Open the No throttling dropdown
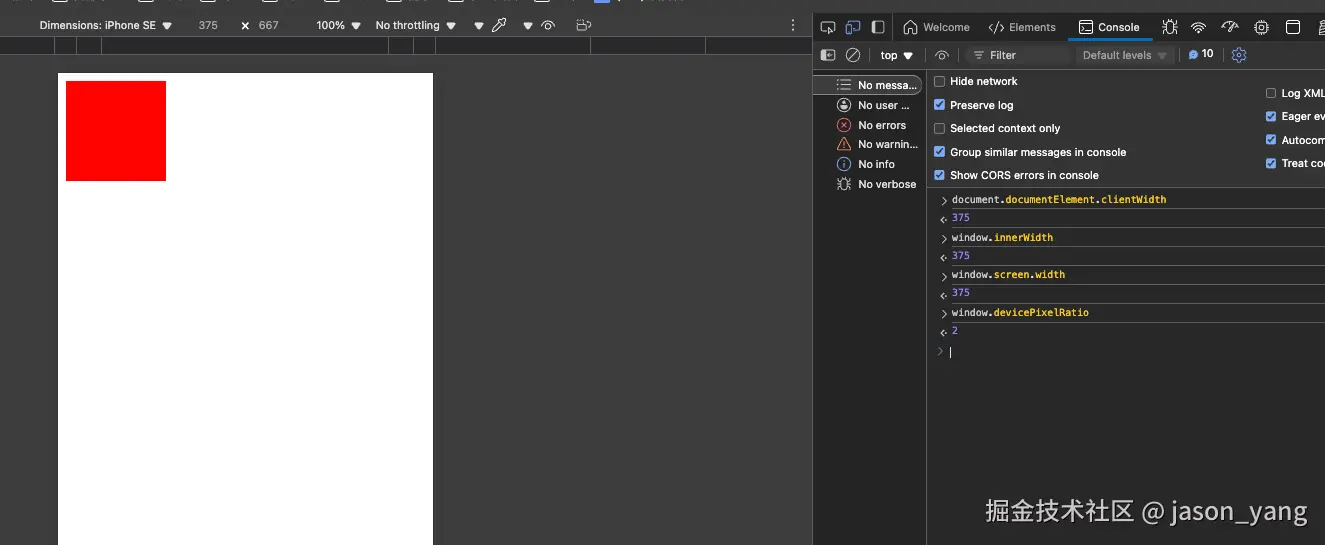 415,25
